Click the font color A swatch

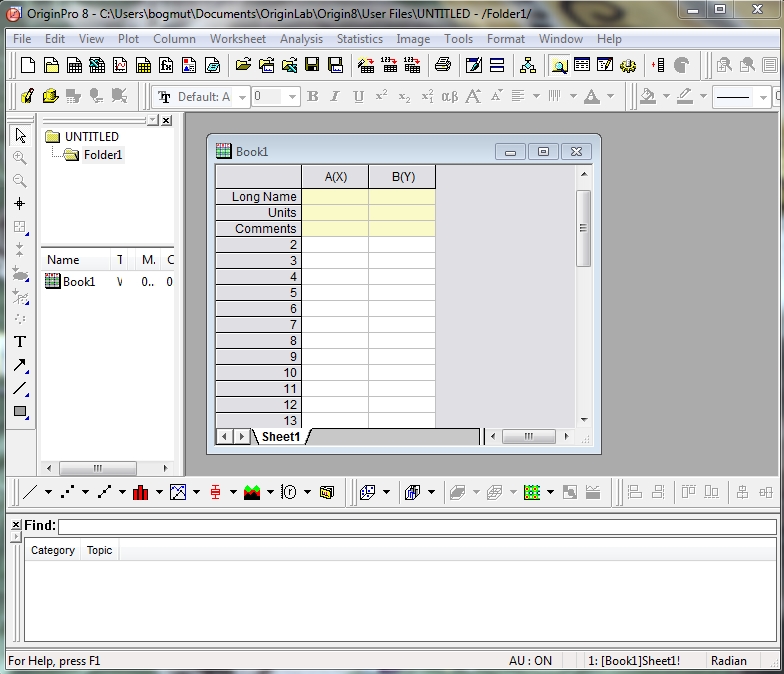(592, 96)
